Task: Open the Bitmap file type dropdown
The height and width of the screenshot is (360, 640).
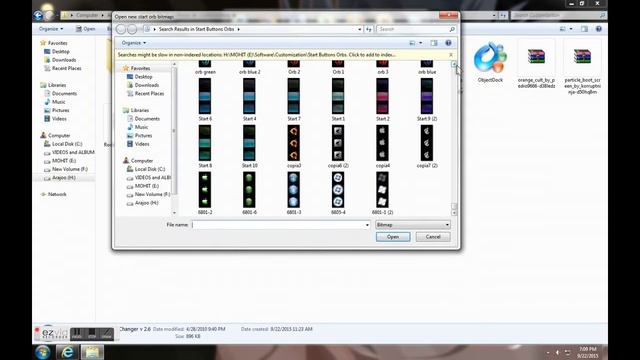Action: point(413,225)
